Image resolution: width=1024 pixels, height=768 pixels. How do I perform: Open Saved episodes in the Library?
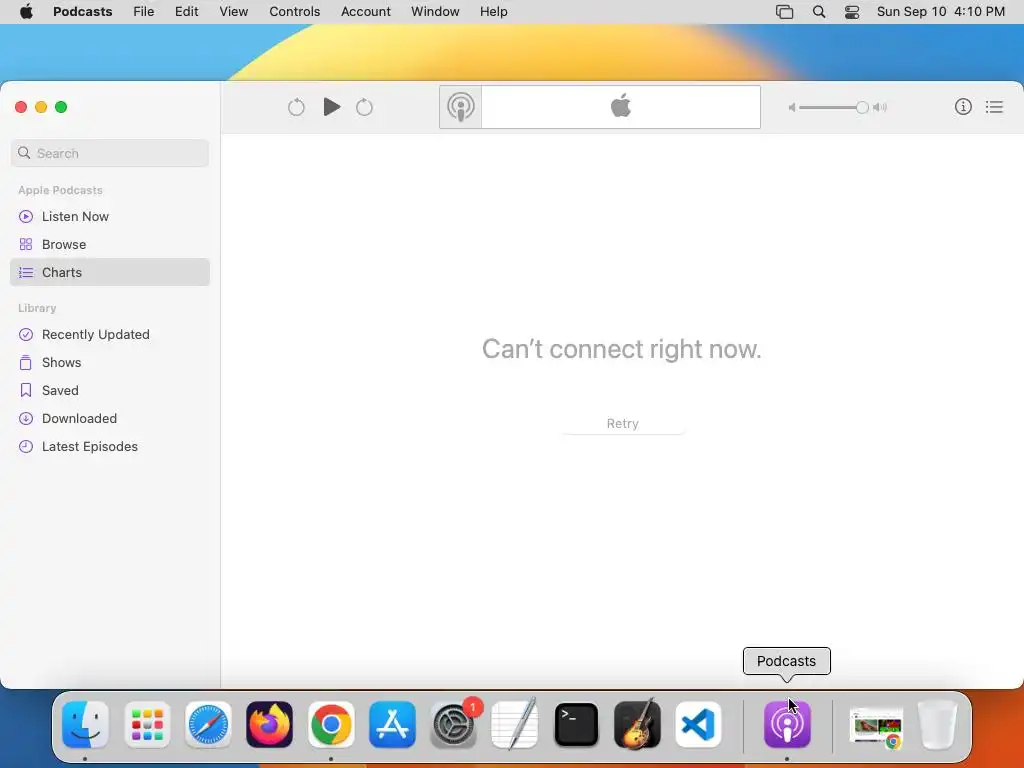coord(110,391)
